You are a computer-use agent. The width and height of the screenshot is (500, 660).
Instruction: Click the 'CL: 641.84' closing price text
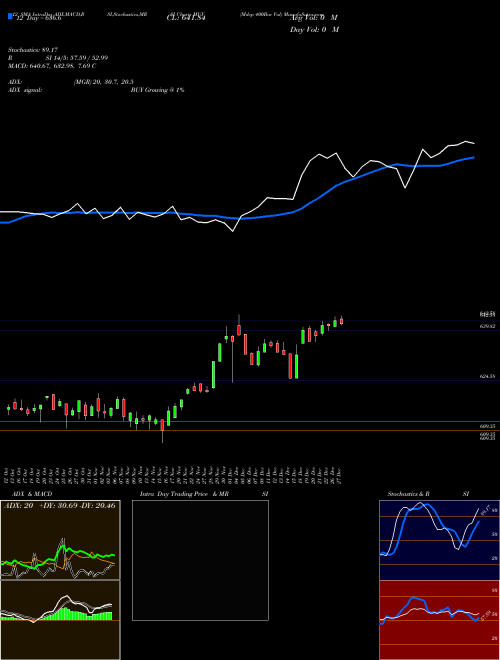pos(186,18)
